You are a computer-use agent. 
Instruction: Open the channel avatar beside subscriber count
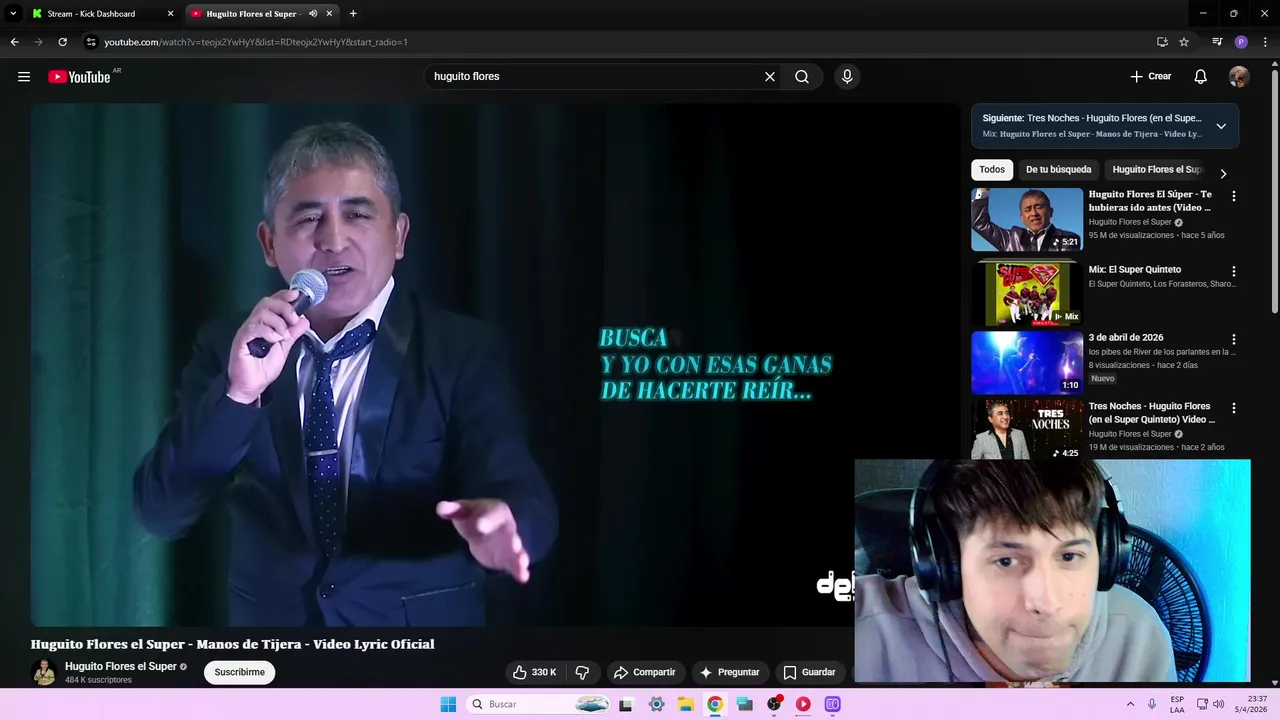click(43, 672)
